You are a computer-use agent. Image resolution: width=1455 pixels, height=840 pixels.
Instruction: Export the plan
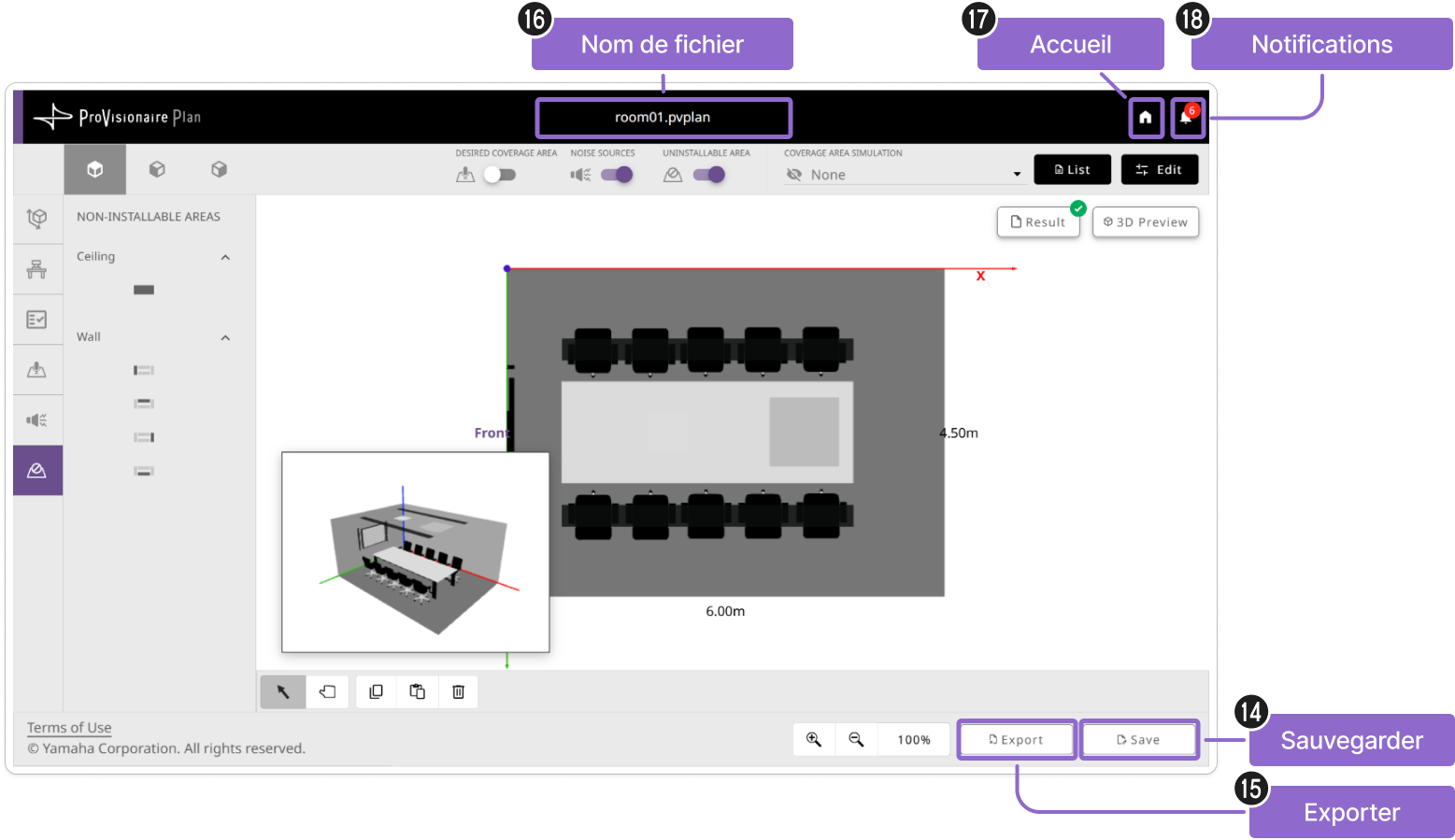[1017, 740]
